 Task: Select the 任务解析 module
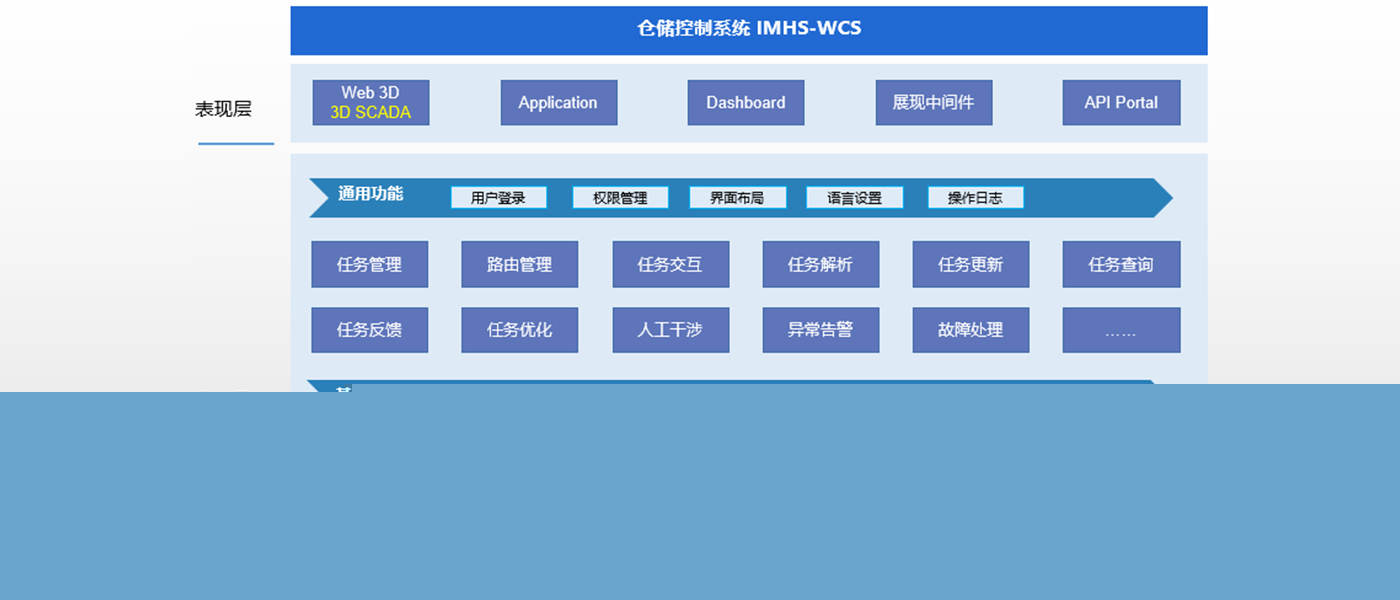coord(820,265)
